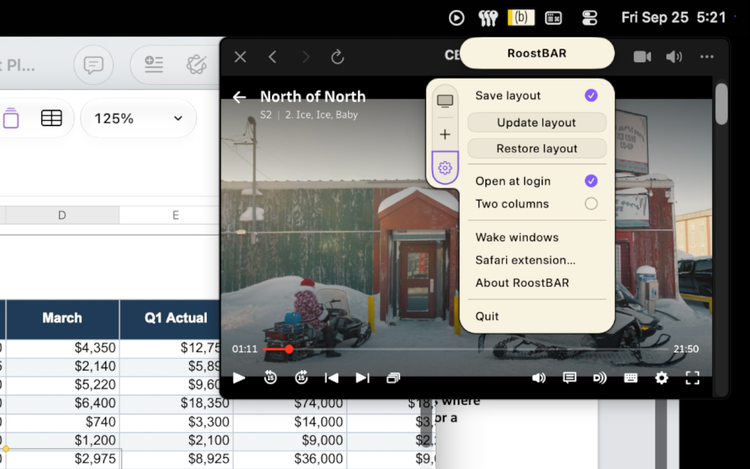Open the three-dots more menu
Screen dimensions: 750x469
click(x=707, y=57)
